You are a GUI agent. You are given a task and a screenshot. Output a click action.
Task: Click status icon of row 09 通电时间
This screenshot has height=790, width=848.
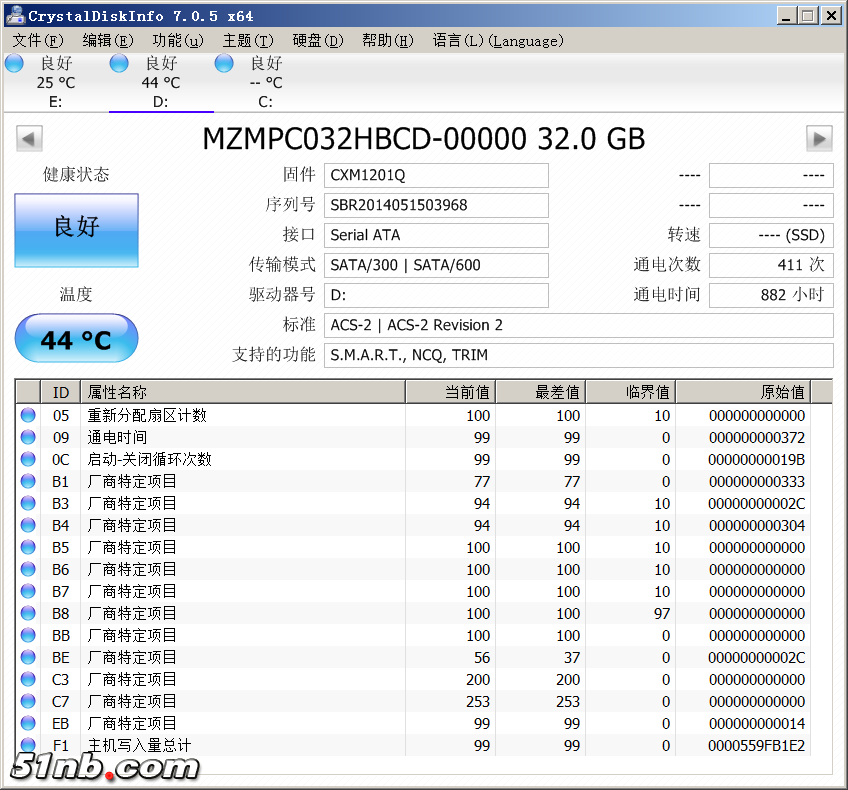[x=28, y=437]
